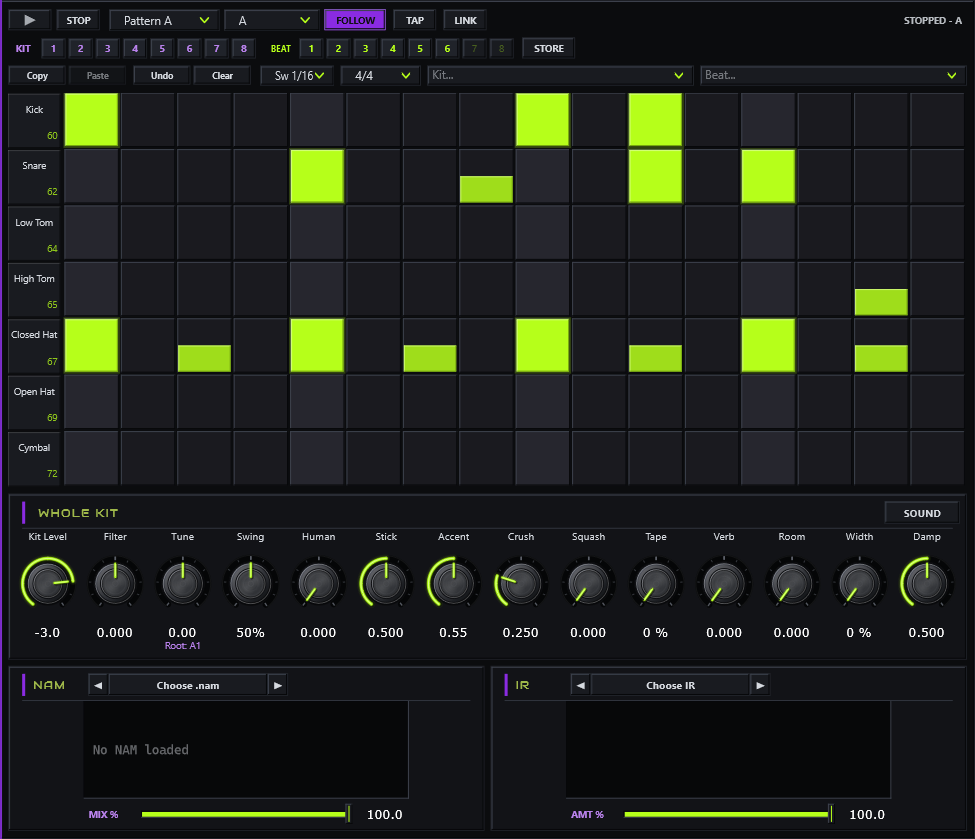Adjust the Squash knob
This screenshot has width=975, height=839.
[x=588, y=582]
